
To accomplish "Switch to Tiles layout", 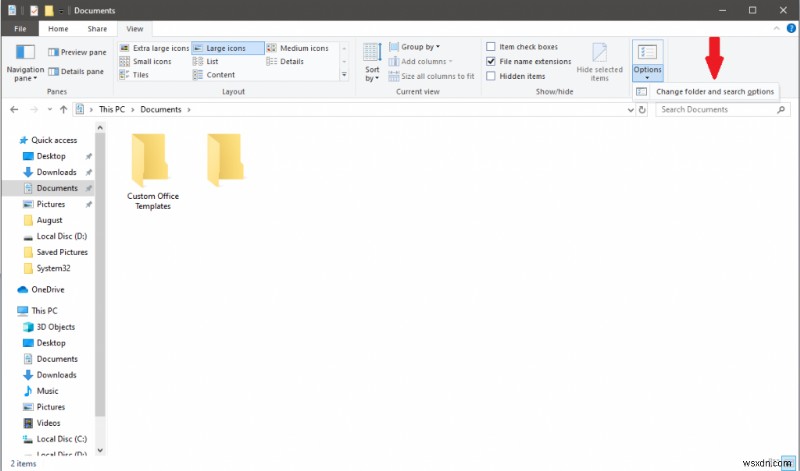I will tap(134, 75).
